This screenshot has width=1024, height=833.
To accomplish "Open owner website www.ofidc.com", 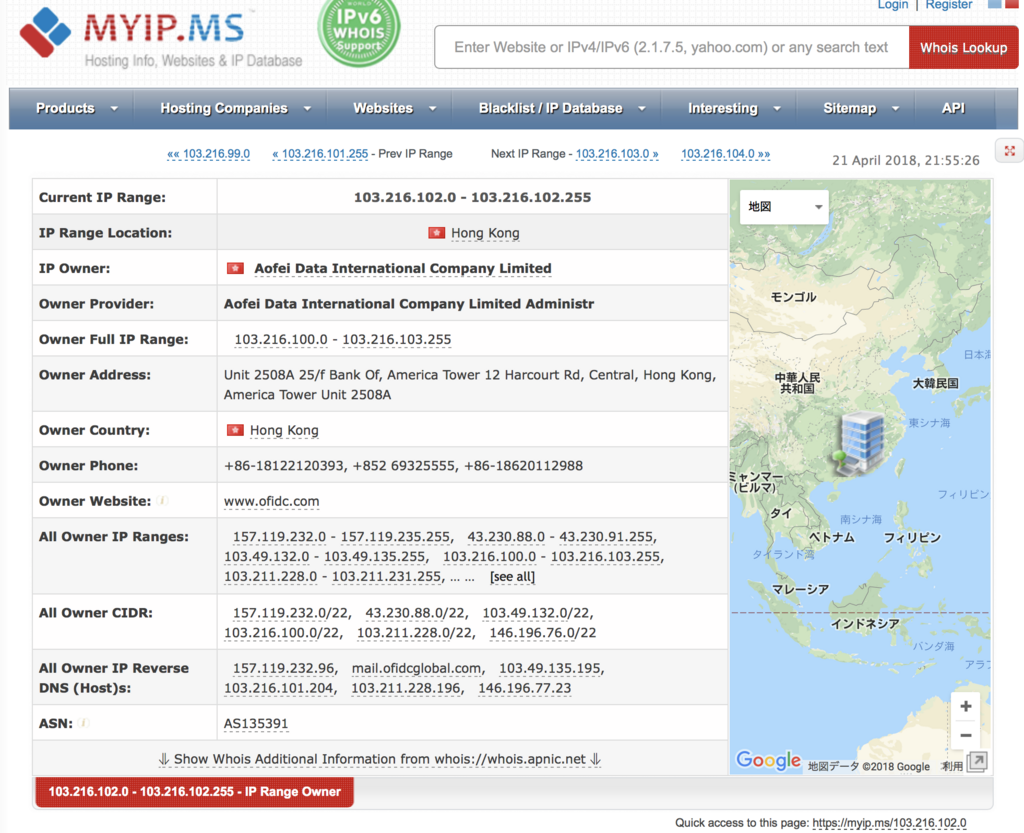I will 272,501.
